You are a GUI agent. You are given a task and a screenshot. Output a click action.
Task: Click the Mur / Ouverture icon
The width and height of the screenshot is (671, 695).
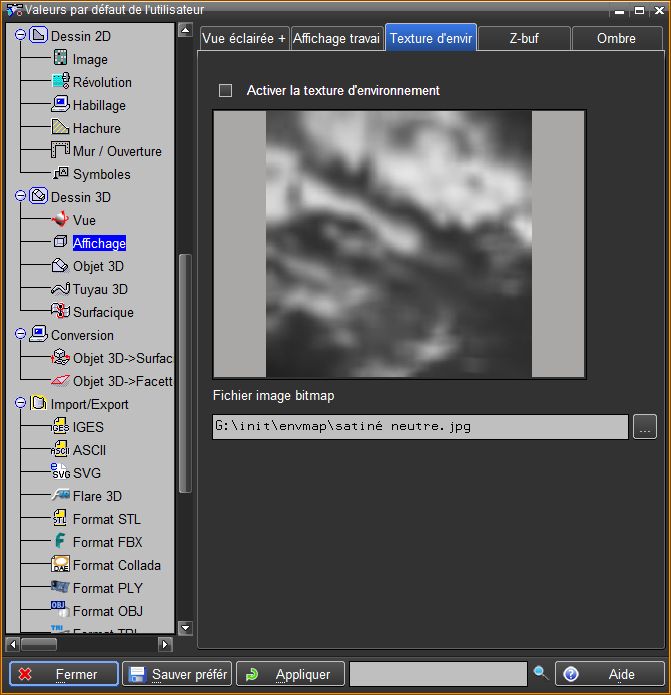coord(60,151)
